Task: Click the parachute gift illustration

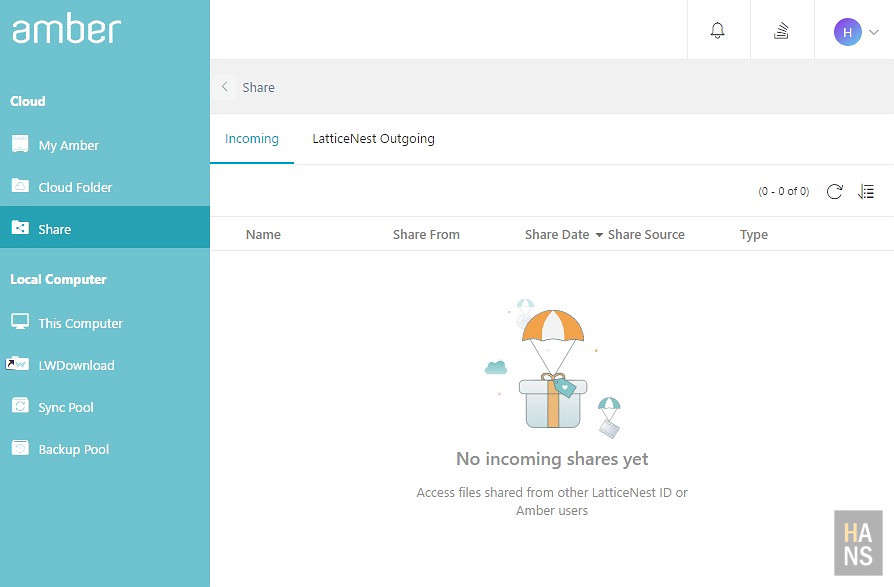Action: click(552, 368)
